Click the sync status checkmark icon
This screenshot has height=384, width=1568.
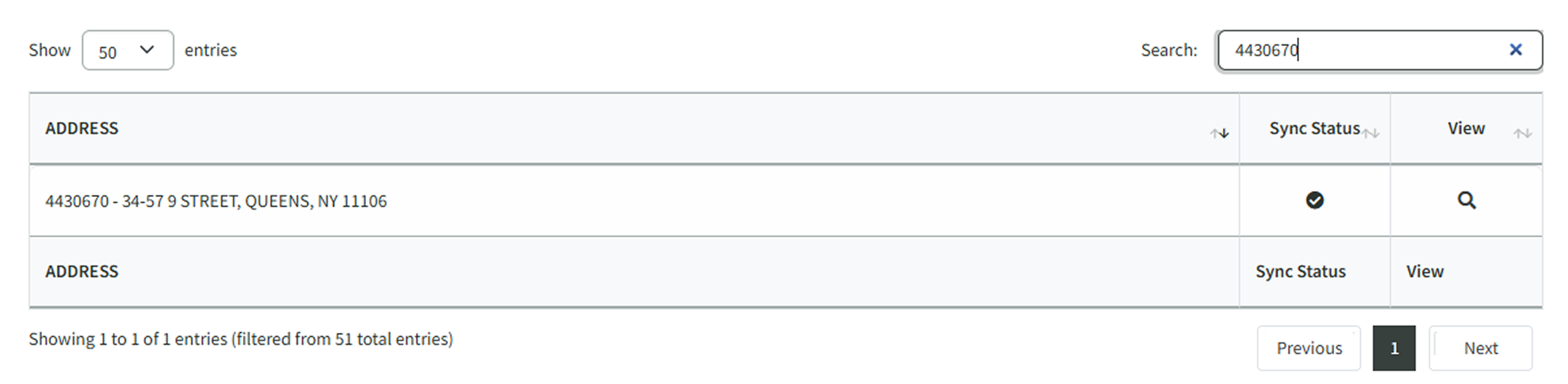coord(1314,200)
